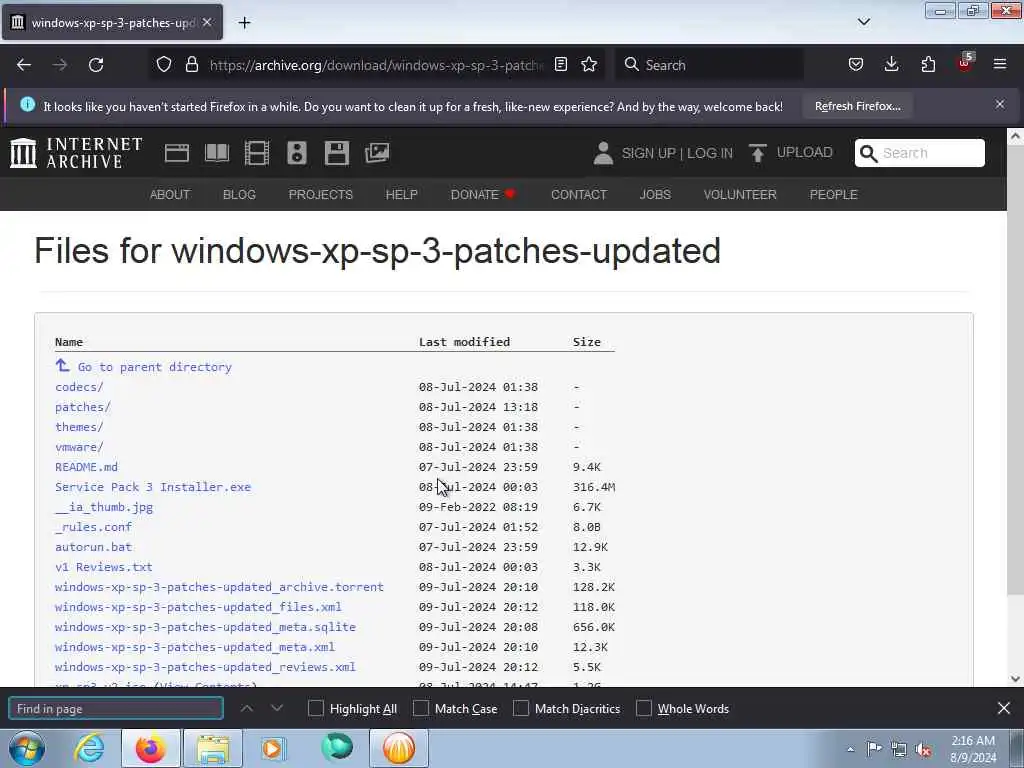Screen dimensions: 1024x768
Task: Open the list all tabs dropdown
Action: (864, 22)
